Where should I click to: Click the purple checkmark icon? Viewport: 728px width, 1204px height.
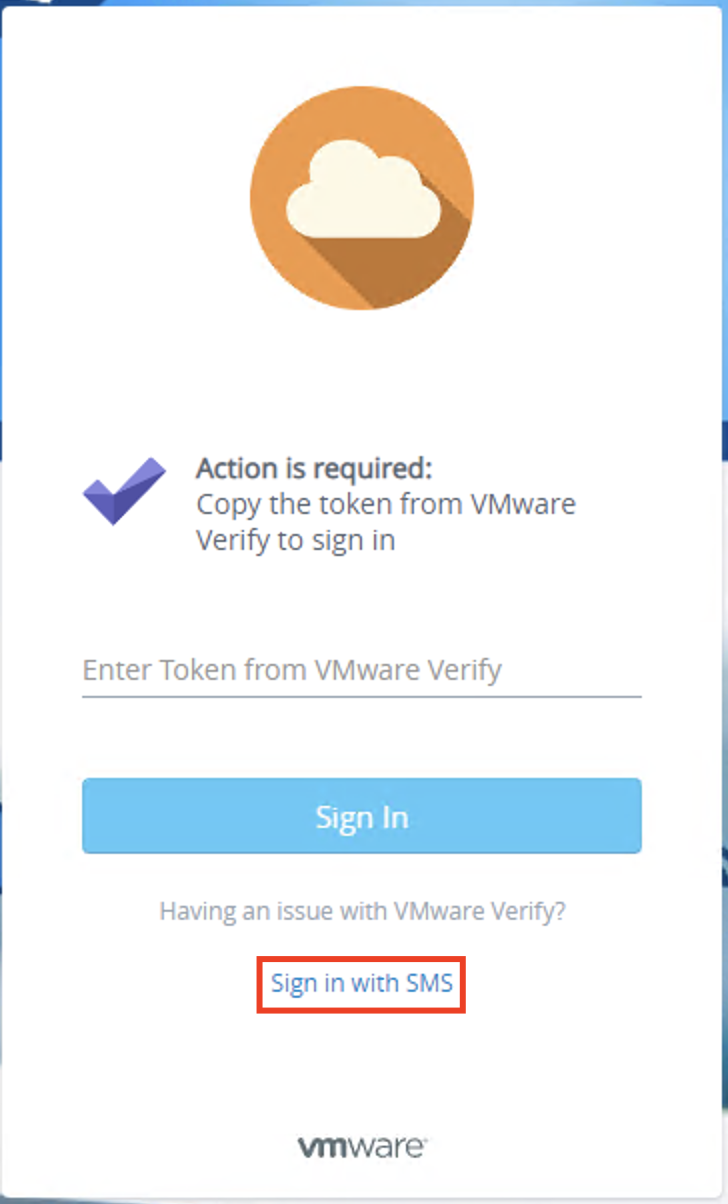[x=124, y=490]
